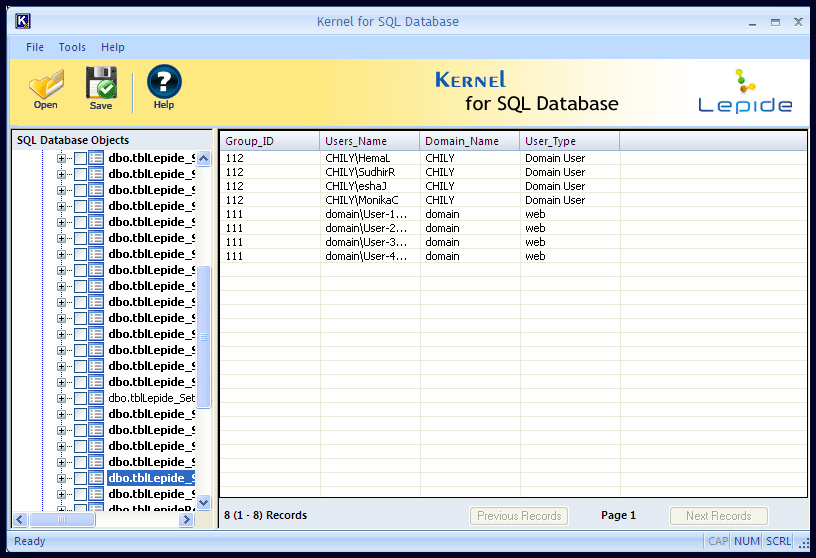The image size is (816, 558).
Task: Minimize the Kernel for SQL Database window
Action: click(753, 22)
